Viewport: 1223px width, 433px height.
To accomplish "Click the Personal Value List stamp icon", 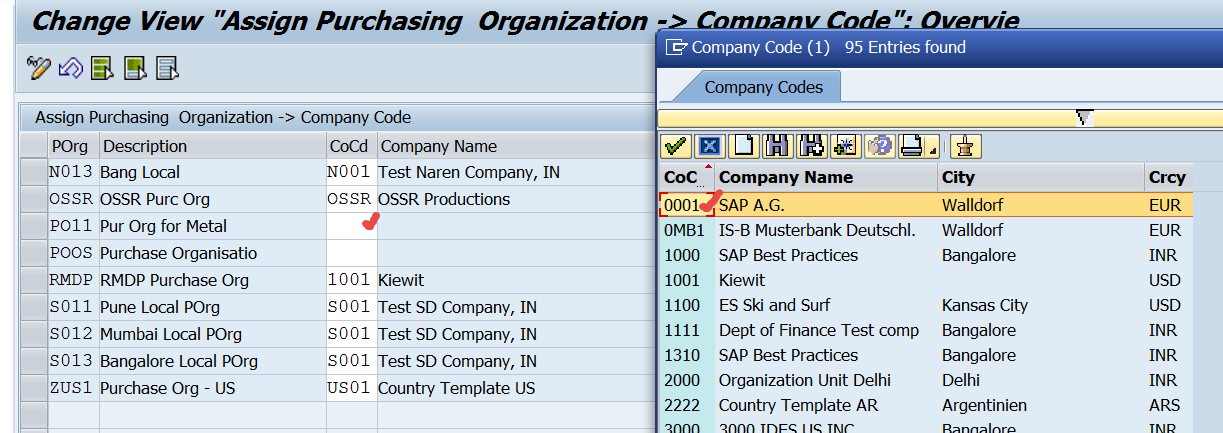I will [965, 147].
